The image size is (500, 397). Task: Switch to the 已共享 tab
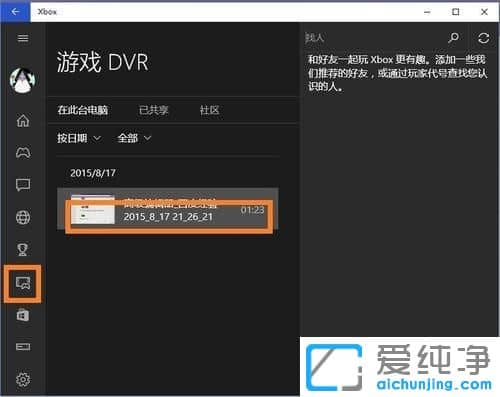click(153, 110)
